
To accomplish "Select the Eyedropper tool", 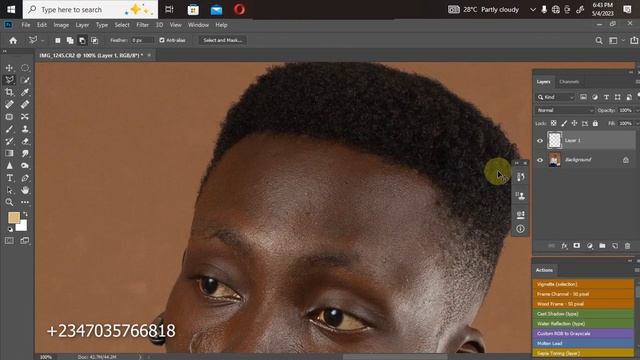I will (x=25, y=92).
